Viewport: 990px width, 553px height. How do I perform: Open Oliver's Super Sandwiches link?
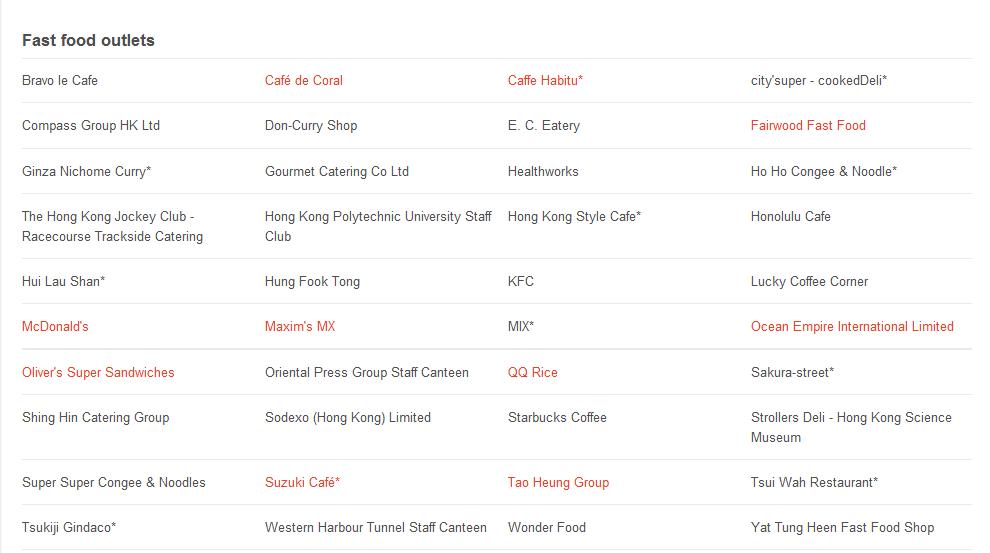[98, 372]
